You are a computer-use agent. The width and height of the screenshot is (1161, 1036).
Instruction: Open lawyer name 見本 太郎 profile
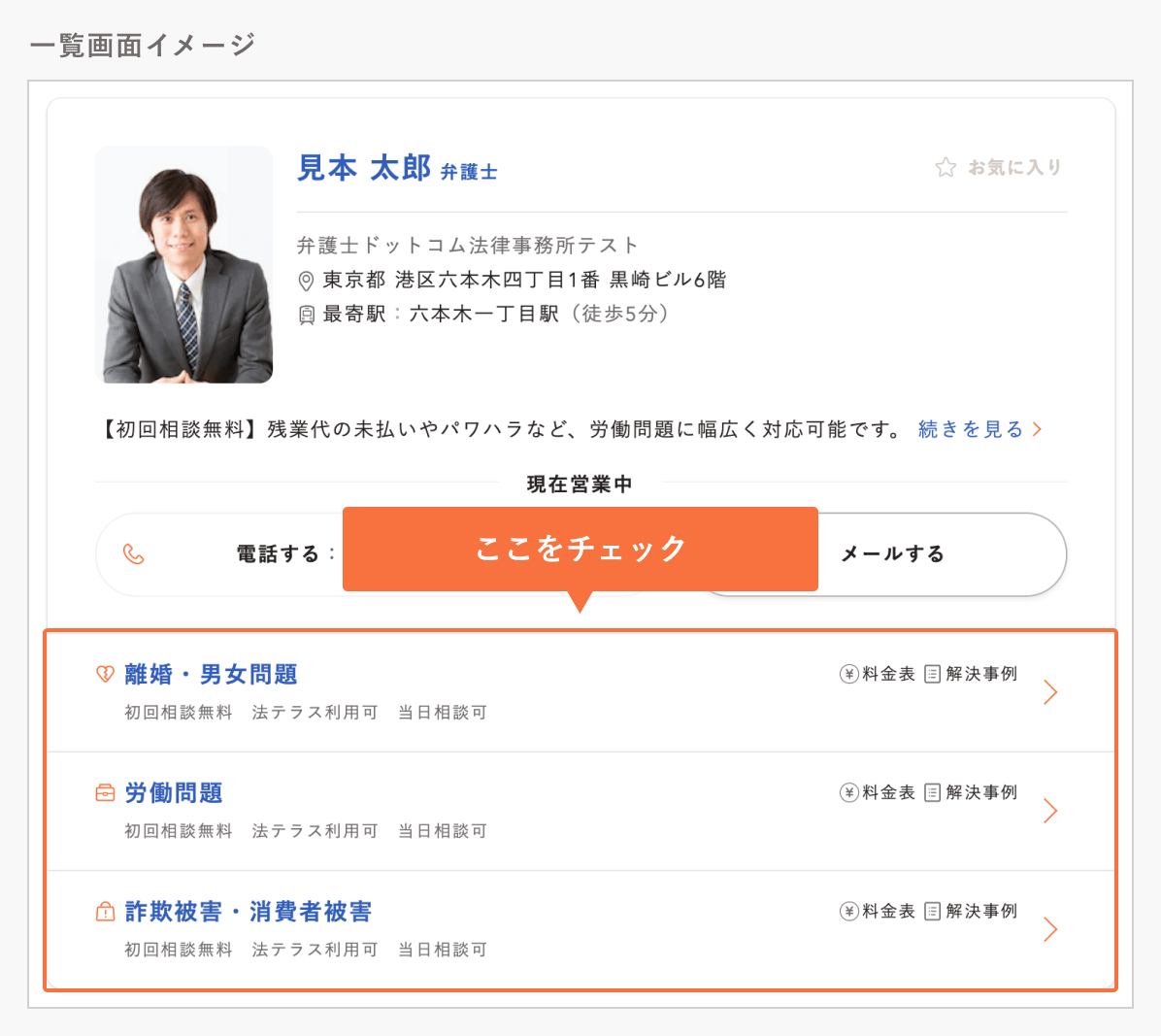(364, 168)
